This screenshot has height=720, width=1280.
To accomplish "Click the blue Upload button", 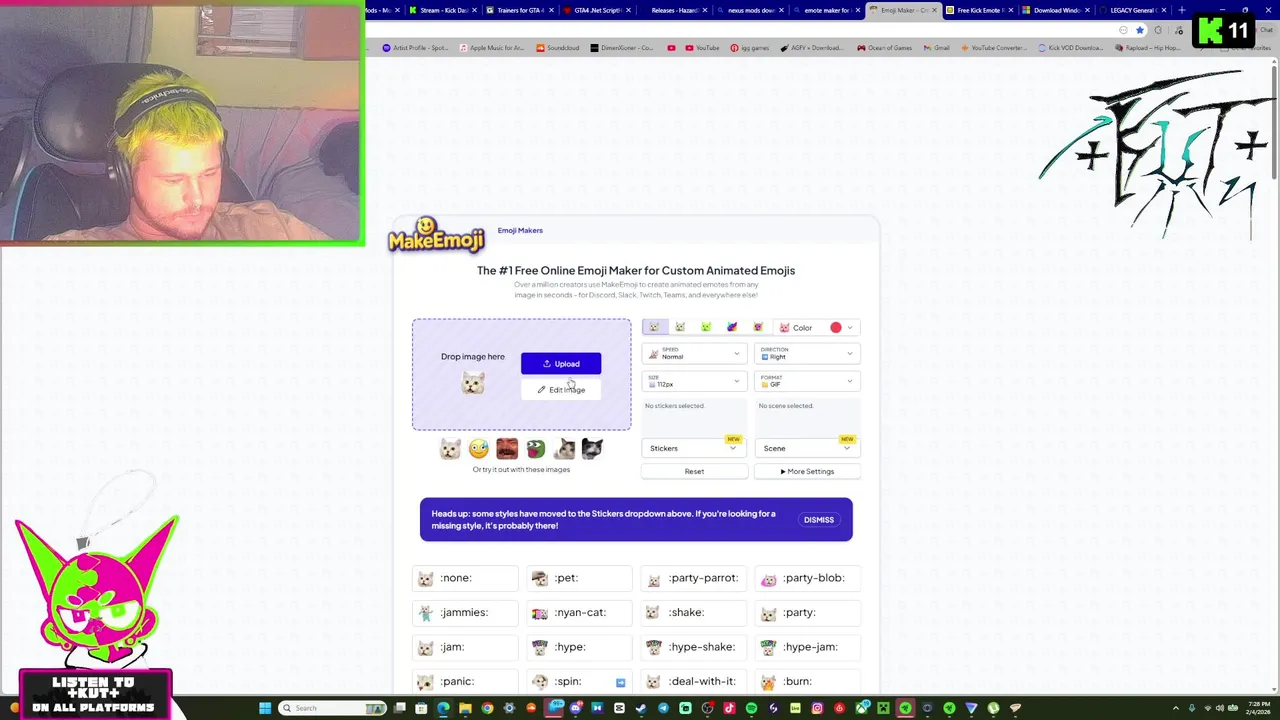I will pos(561,364).
